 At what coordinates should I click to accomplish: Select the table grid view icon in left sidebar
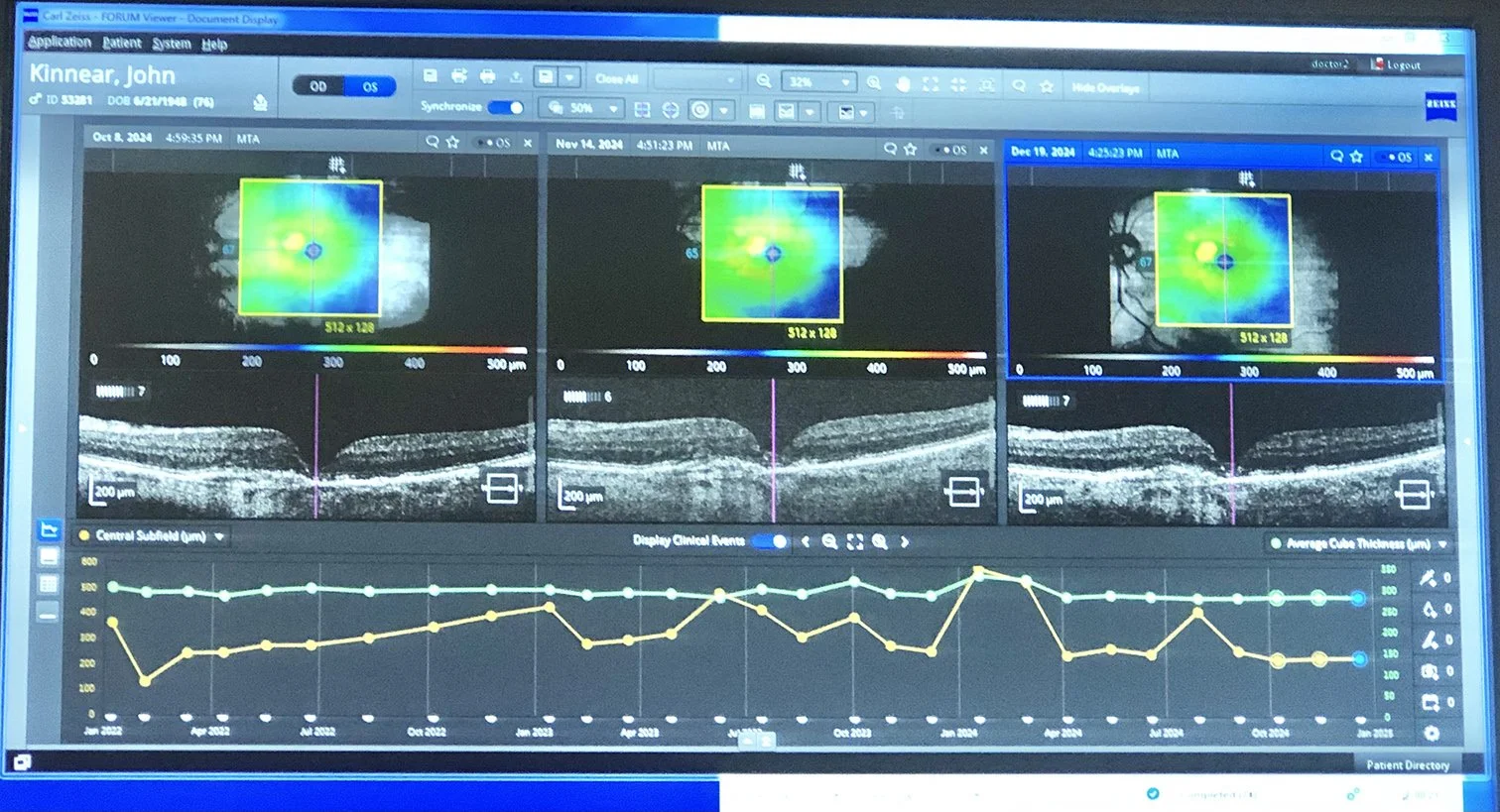pos(49,584)
